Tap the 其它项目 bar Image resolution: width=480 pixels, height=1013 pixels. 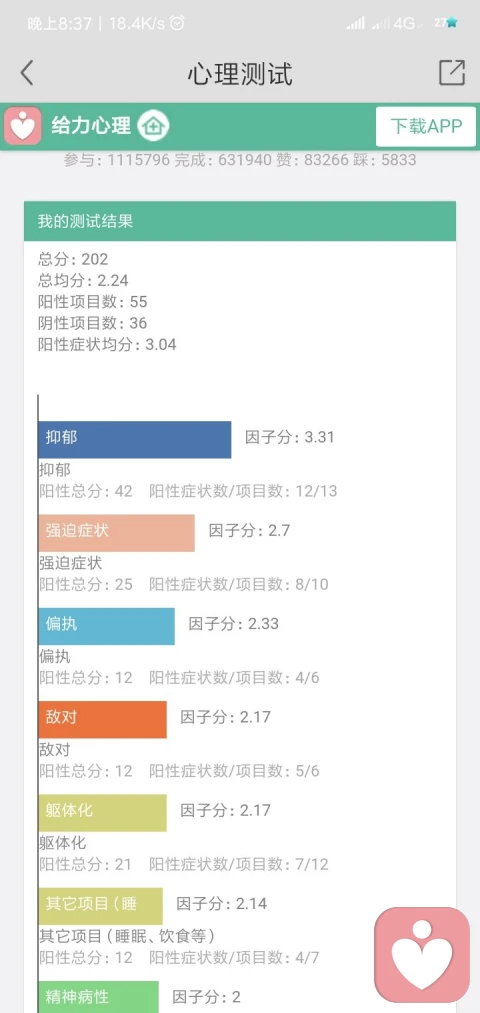coord(100,906)
